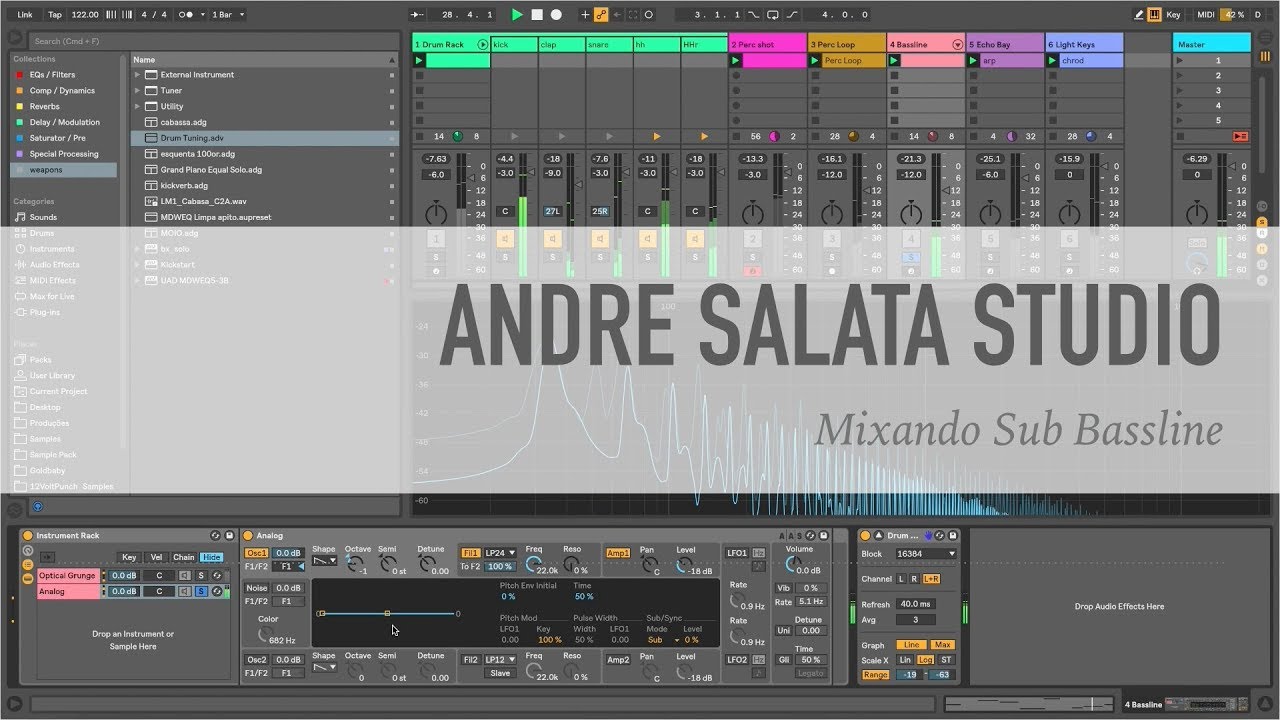Click the Optical Grunge chain
Image resolution: width=1280 pixels, height=720 pixels.
pos(68,576)
